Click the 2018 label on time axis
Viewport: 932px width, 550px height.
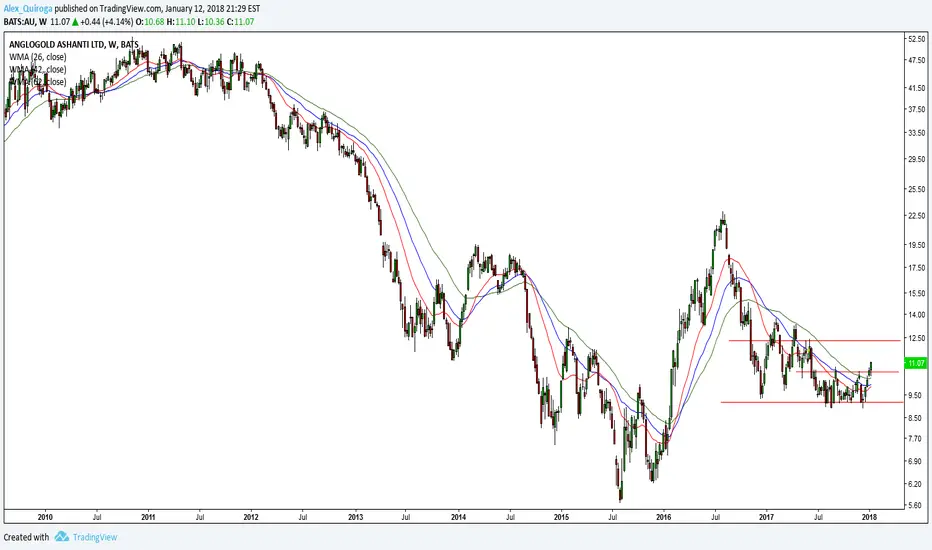[870, 517]
